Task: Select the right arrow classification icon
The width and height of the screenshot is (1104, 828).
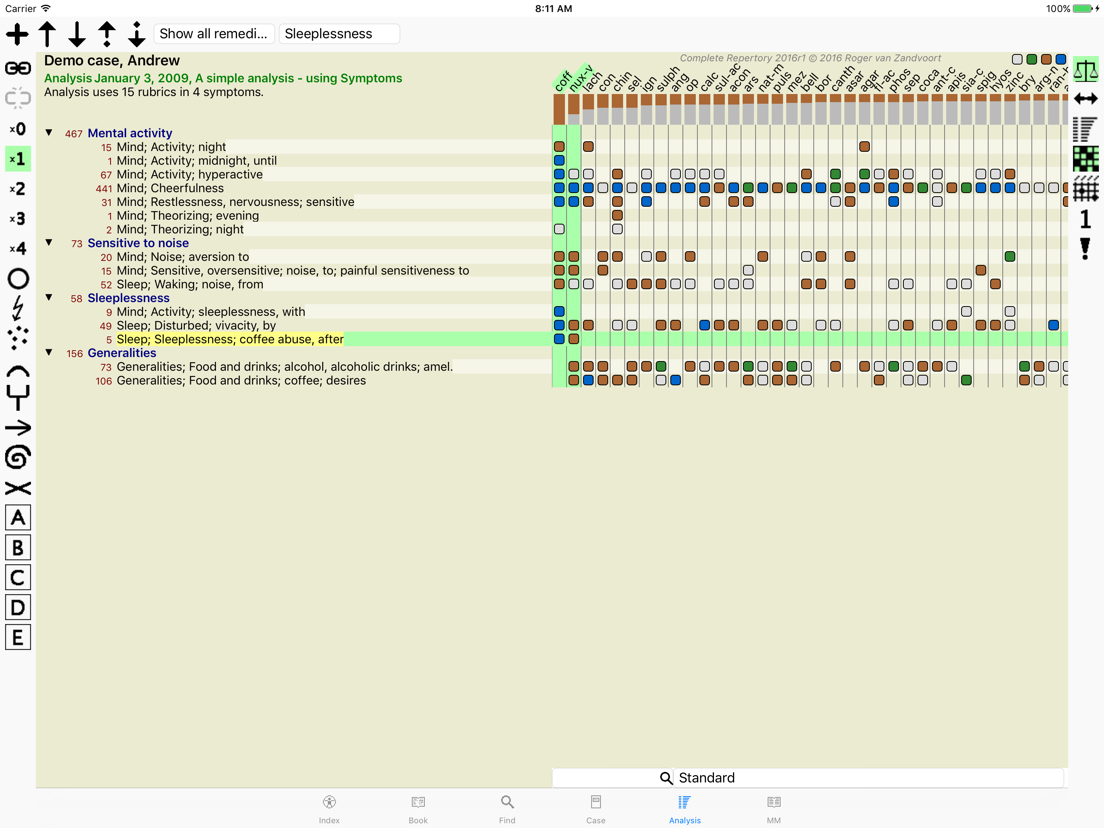Action: (x=18, y=427)
